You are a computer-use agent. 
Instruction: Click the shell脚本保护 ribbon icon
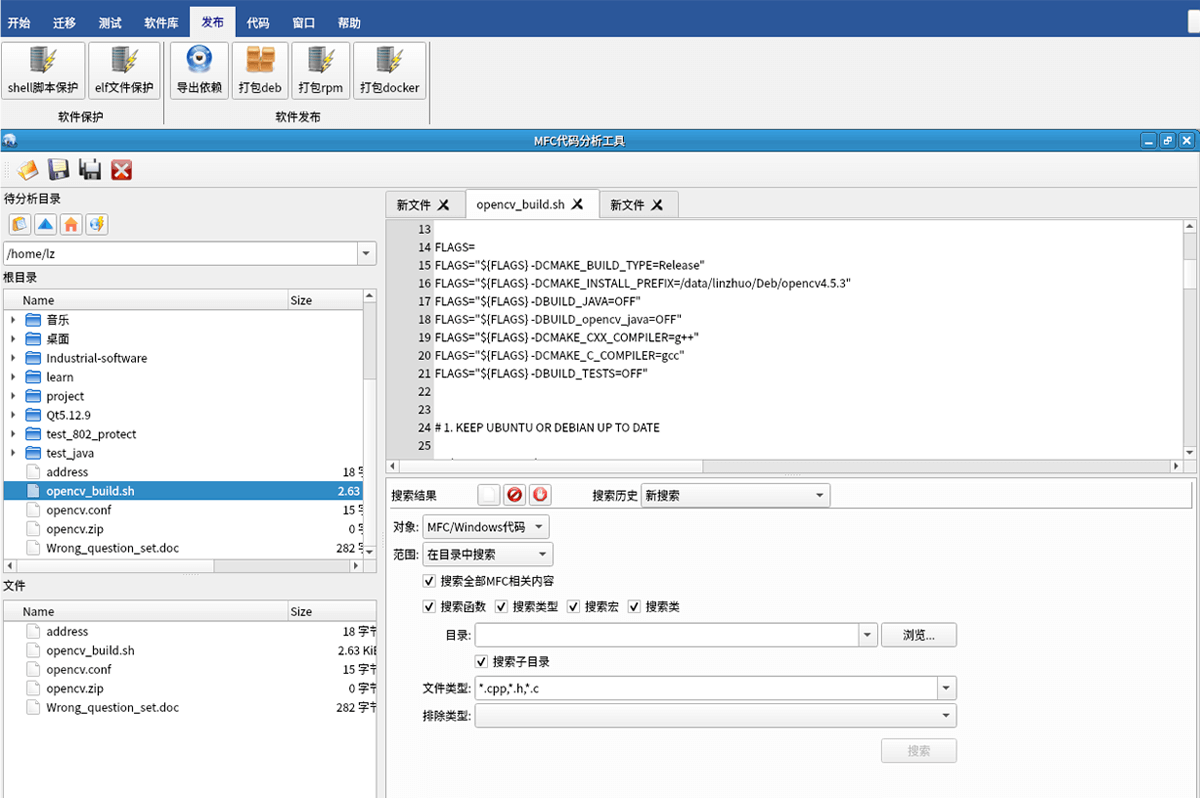click(43, 70)
